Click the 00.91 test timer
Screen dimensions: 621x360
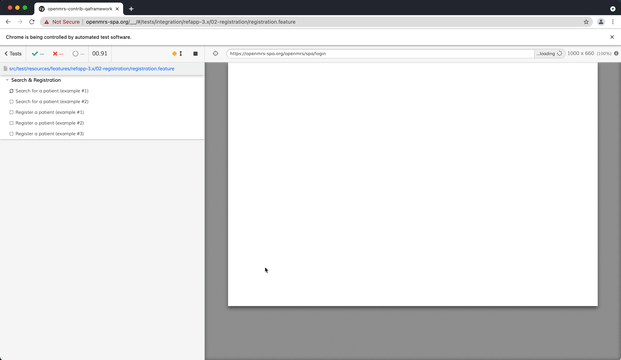[x=99, y=53]
